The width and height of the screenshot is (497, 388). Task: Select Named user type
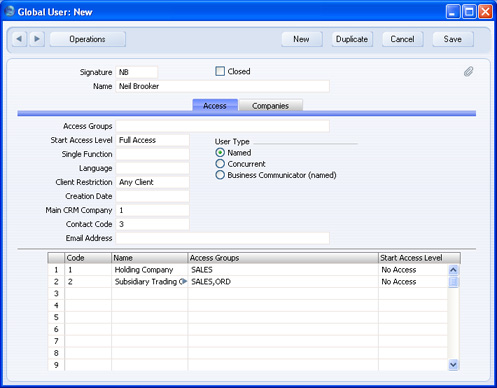(220, 152)
